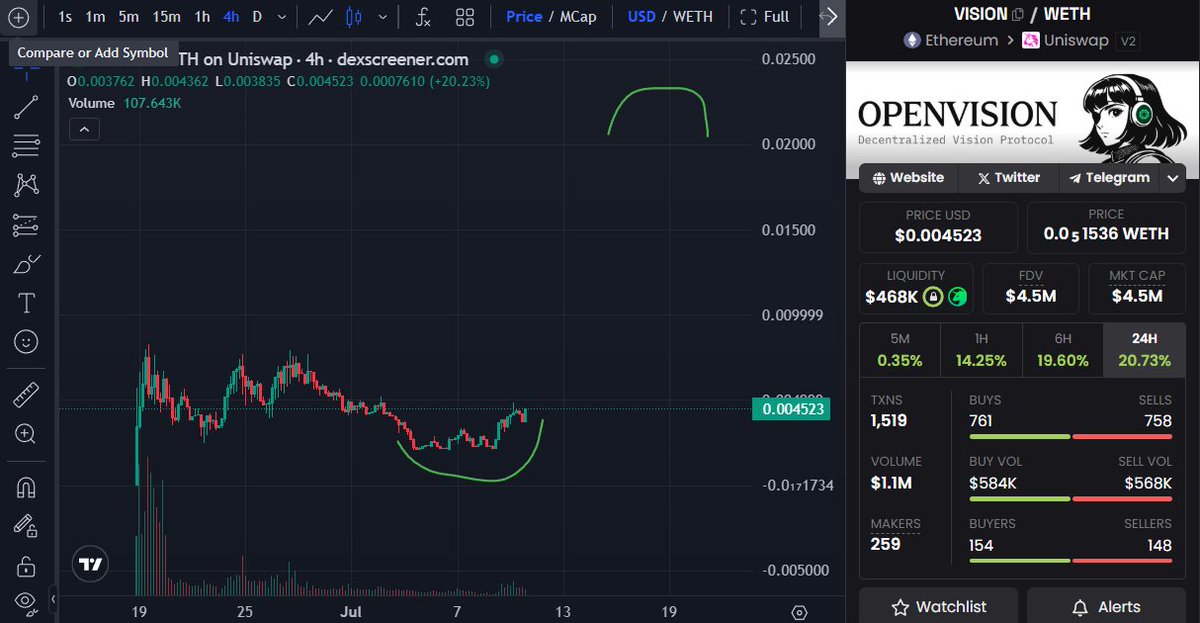
Task: Expand more social links chevron beside Telegram
Action: click(x=1172, y=178)
